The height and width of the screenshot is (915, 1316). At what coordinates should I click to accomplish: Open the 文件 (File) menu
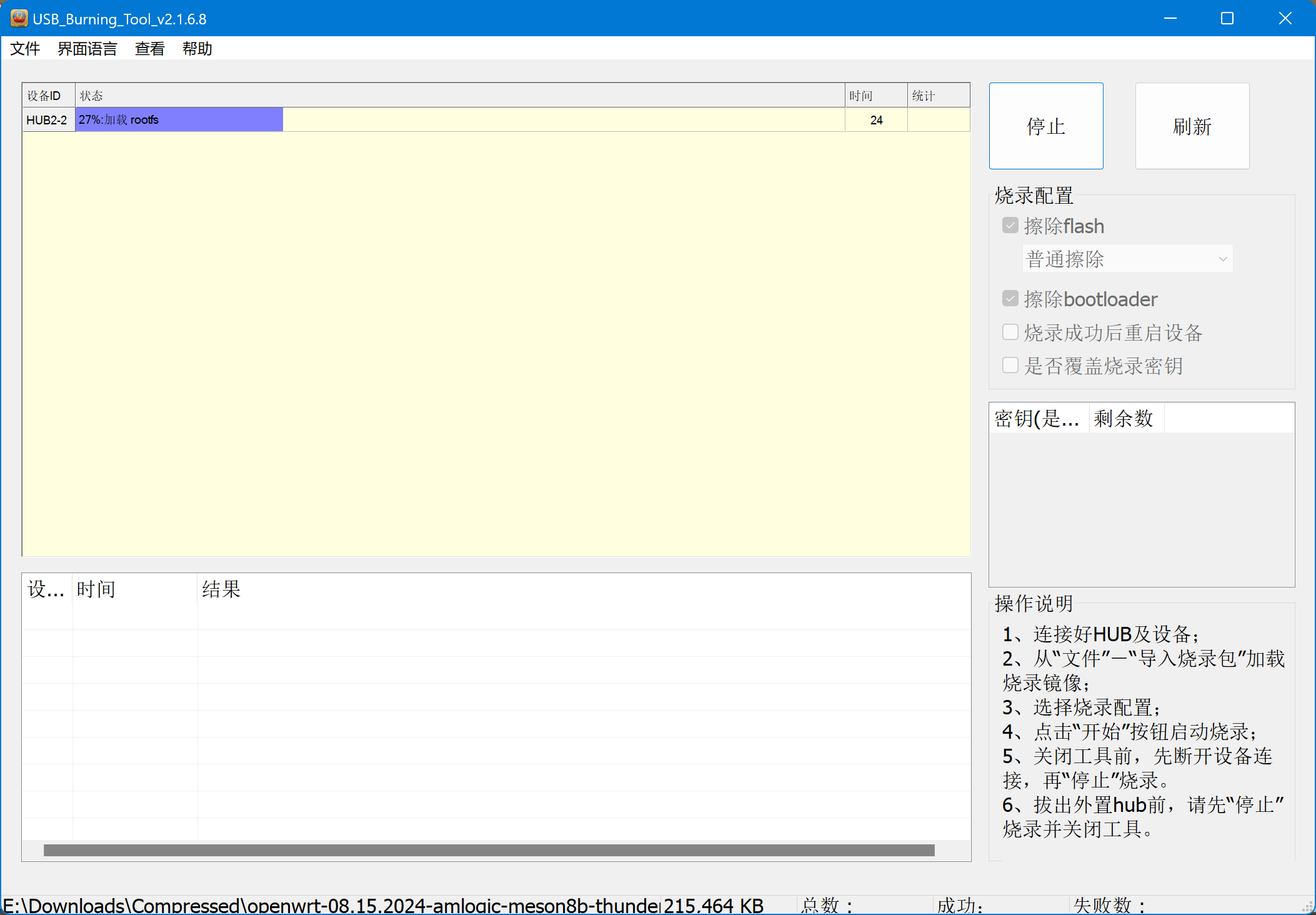pyautogui.click(x=25, y=49)
